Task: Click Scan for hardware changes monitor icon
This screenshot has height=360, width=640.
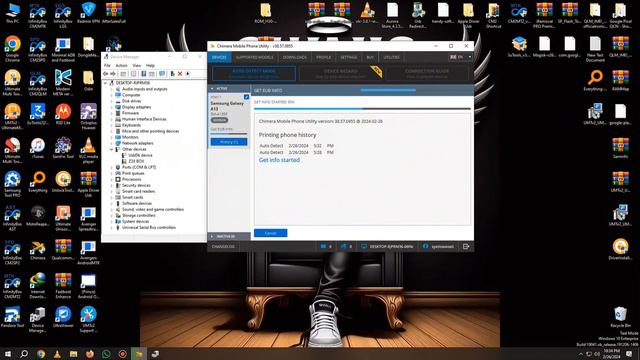Action: 162,74
